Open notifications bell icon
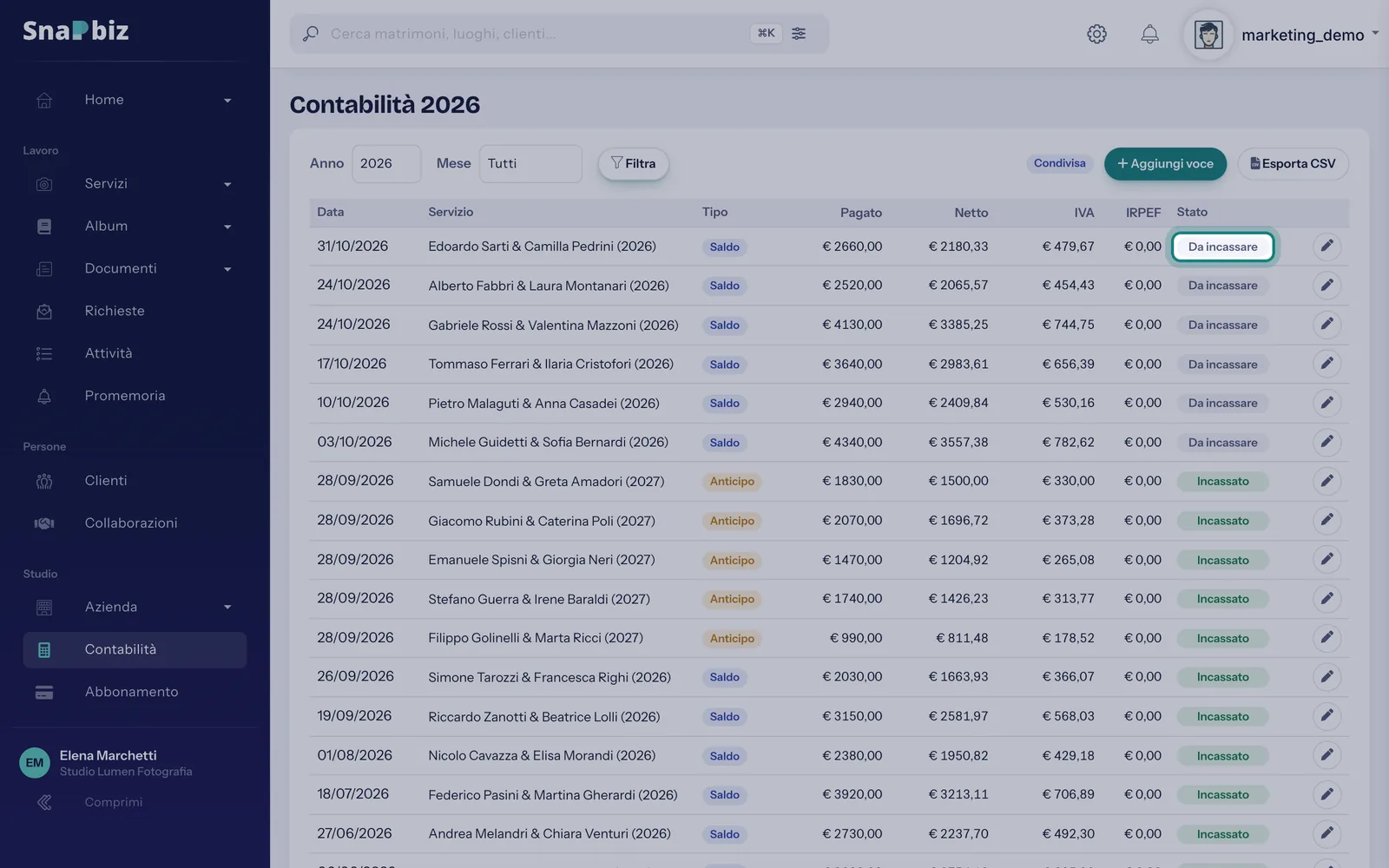The height and width of the screenshot is (868, 1389). [x=1149, y=34]
